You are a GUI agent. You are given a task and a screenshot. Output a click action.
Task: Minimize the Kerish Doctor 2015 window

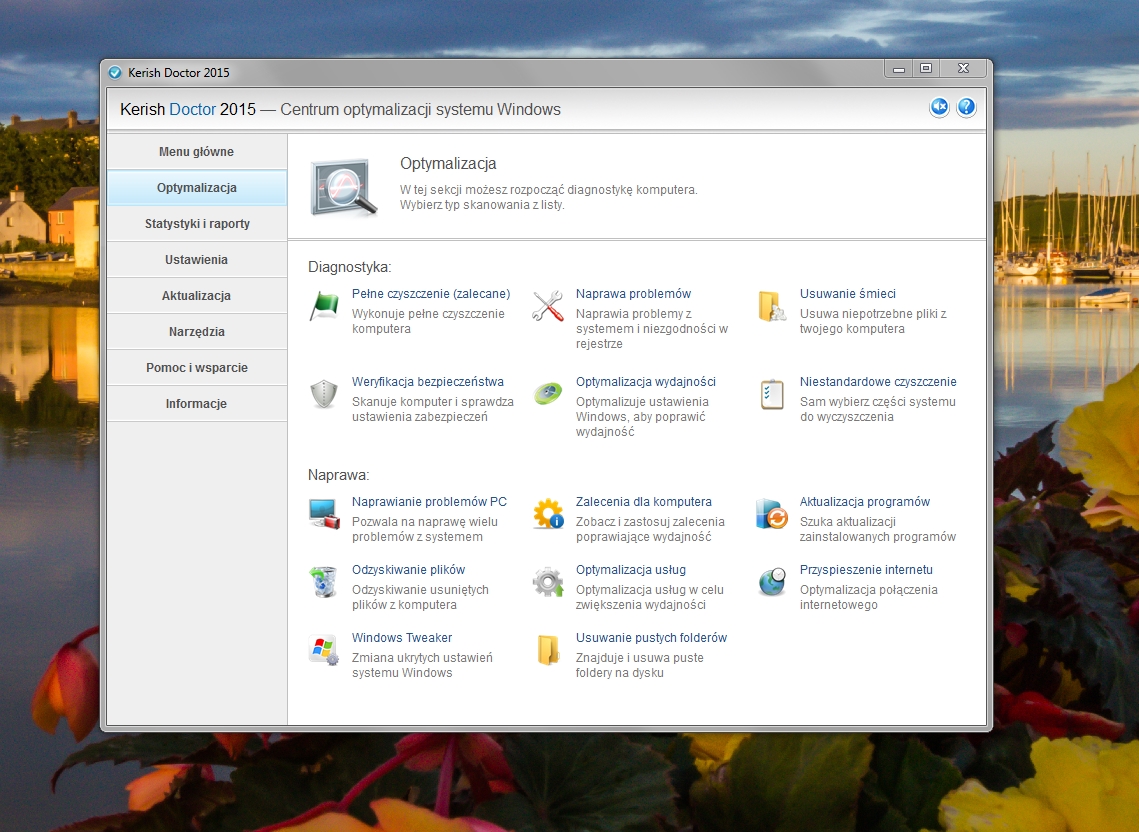pos(899,69)
